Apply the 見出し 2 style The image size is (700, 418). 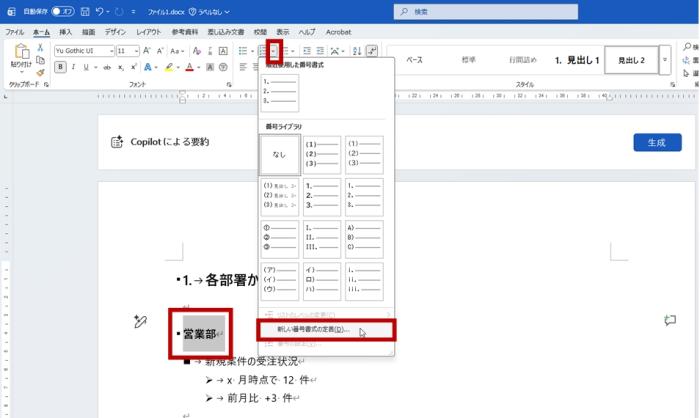[x=631, y=60]
